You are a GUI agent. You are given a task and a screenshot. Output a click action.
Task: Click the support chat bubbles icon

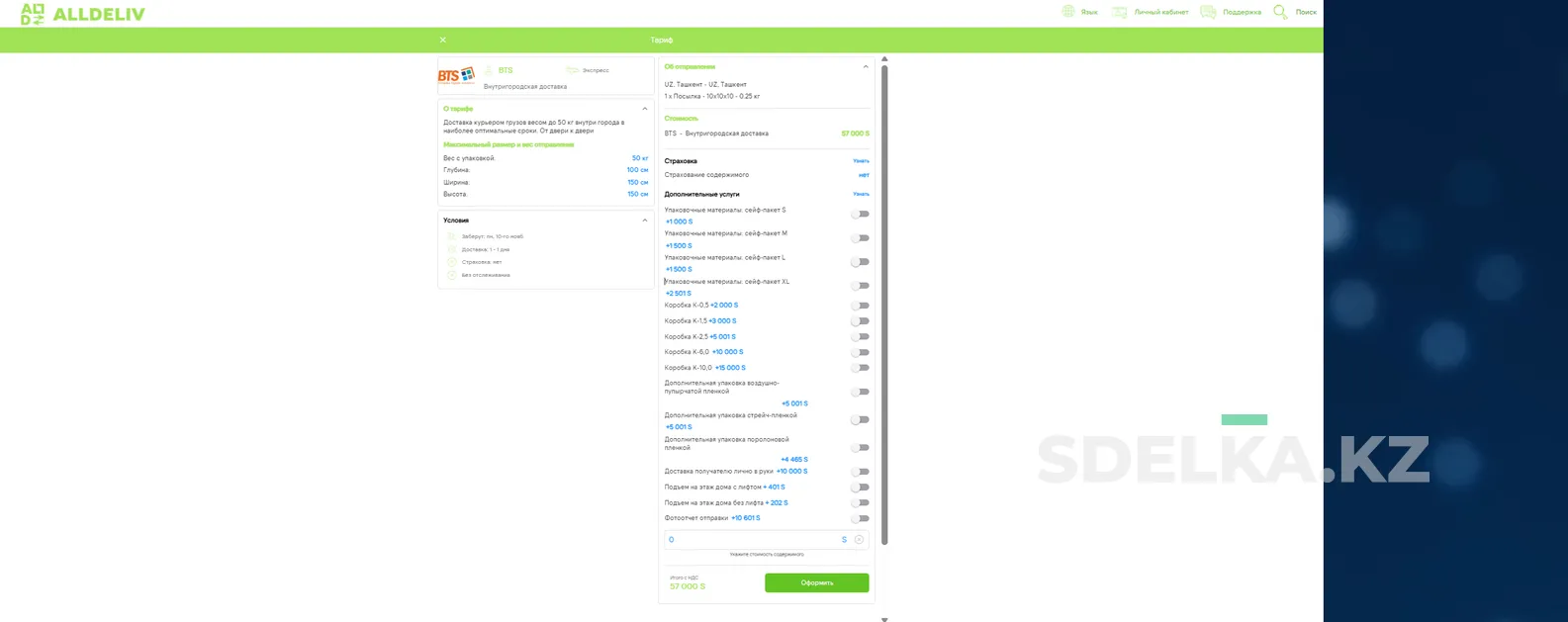coord(1208,12)
